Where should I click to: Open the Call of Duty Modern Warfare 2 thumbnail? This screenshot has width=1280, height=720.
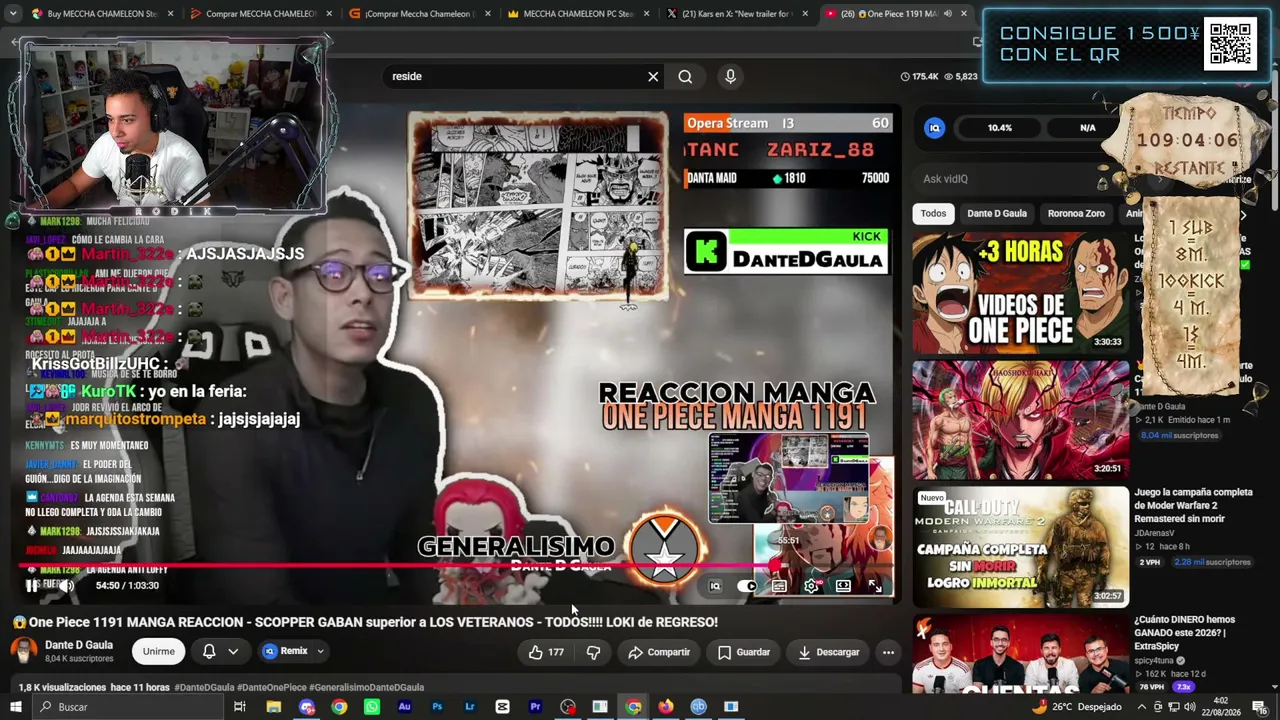click(1020, 547)
